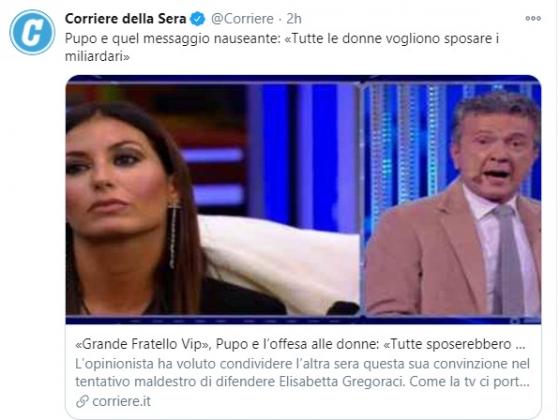The height and width of the screenshot is (420, 560).
Task: Open the 2h timestamp permalink
Action: [x=294, y=19]
